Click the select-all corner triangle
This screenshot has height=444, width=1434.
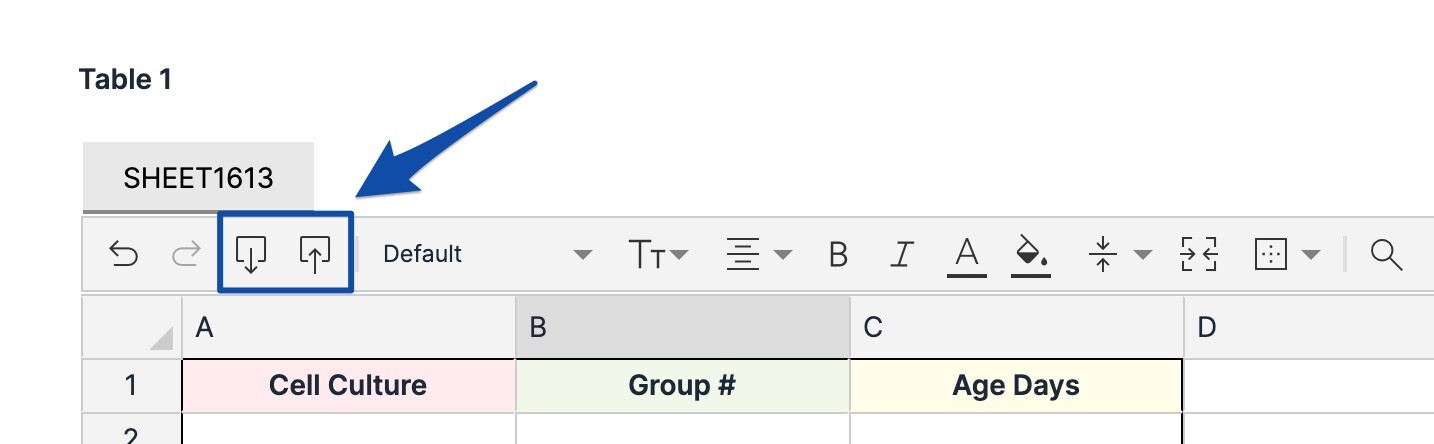pyautogui.click(x=160, y=339)
